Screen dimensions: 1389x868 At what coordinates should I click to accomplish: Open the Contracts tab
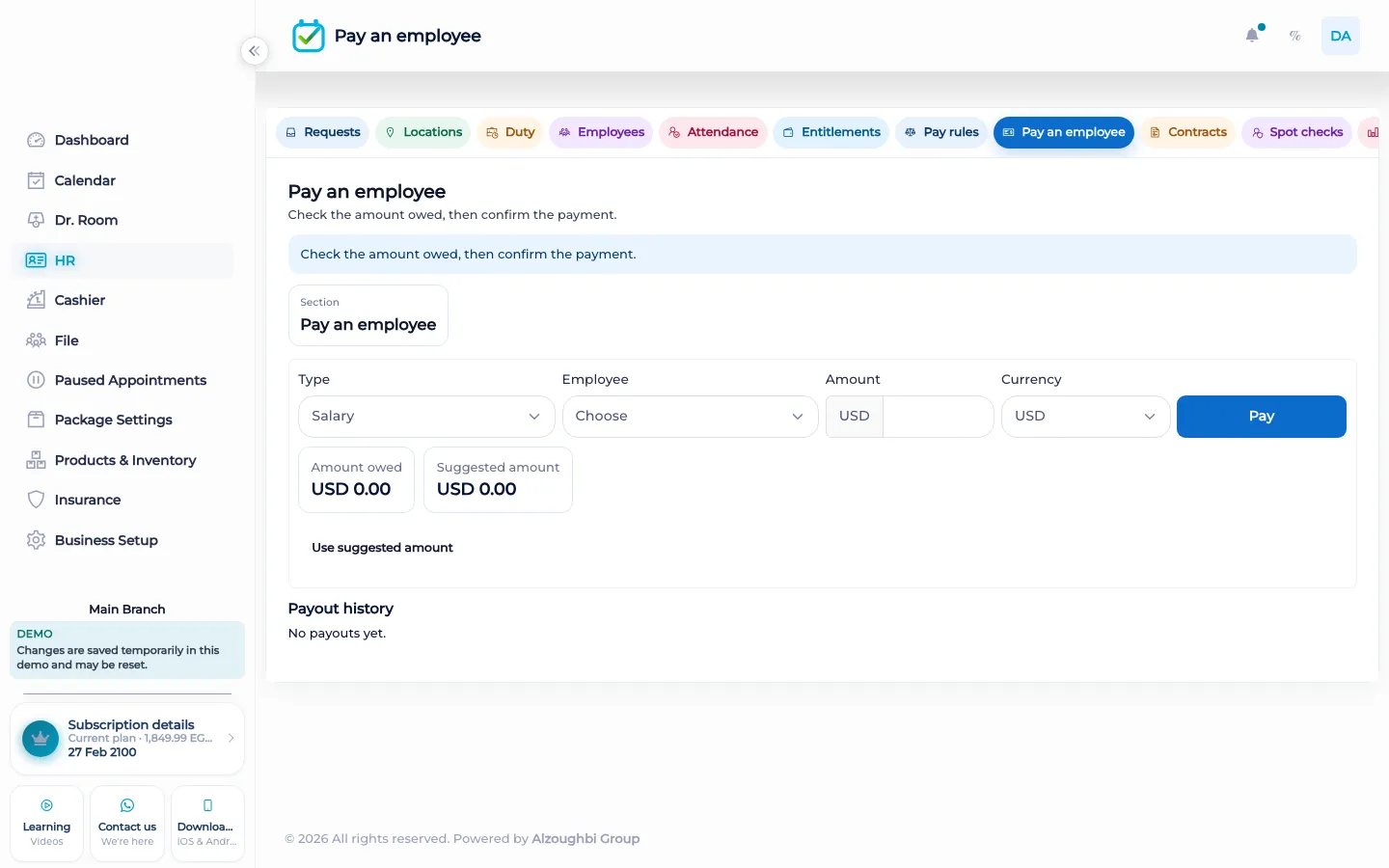pyautogui.click(x=1187, y=132)
